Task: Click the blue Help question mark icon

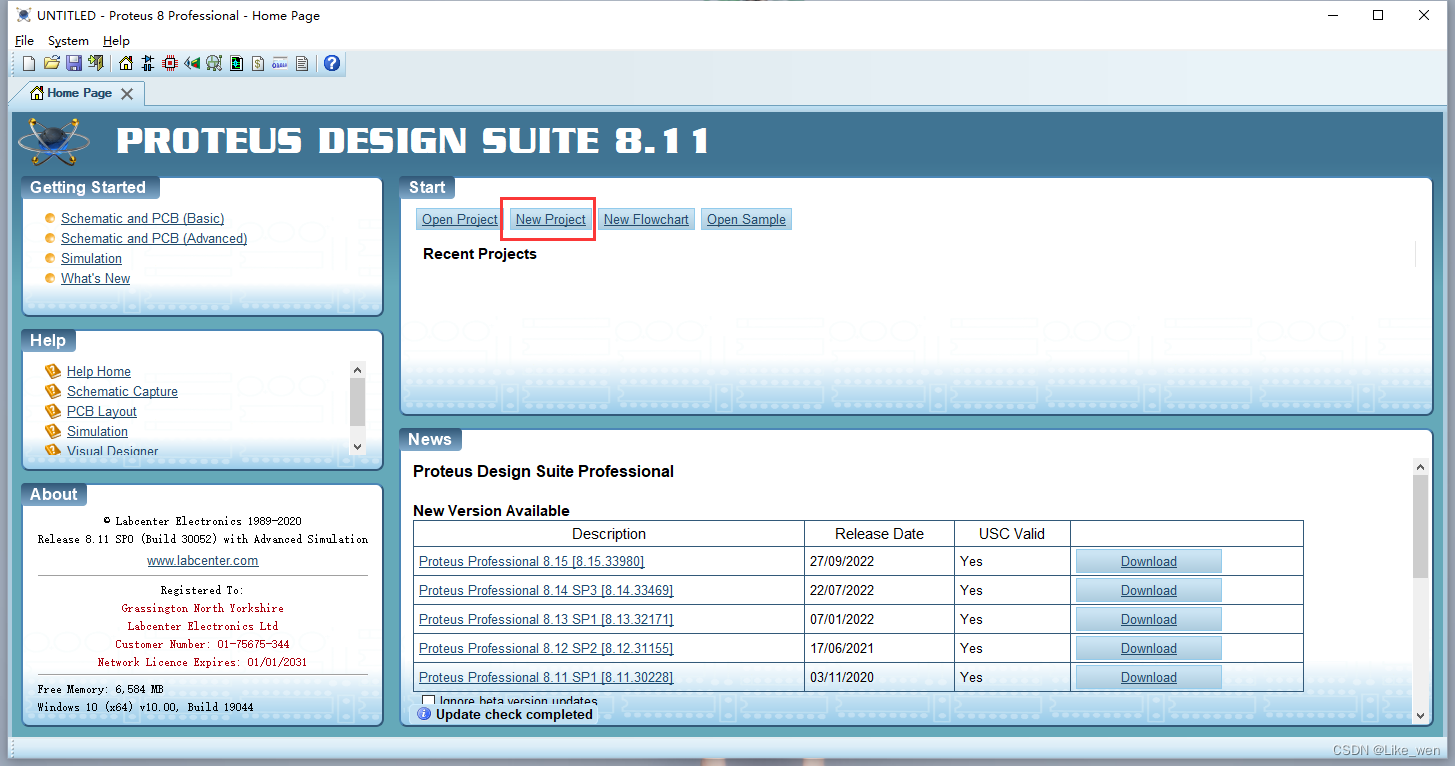Action: coord(332,63)
